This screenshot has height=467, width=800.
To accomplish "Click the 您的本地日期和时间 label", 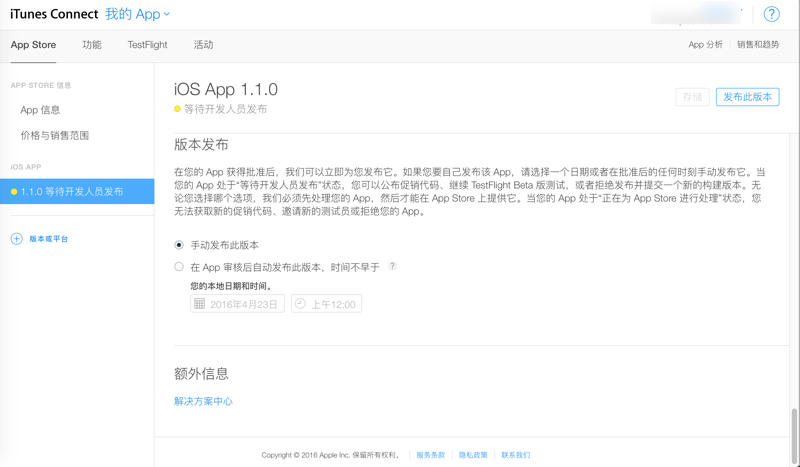I will (x=231, y=286).
